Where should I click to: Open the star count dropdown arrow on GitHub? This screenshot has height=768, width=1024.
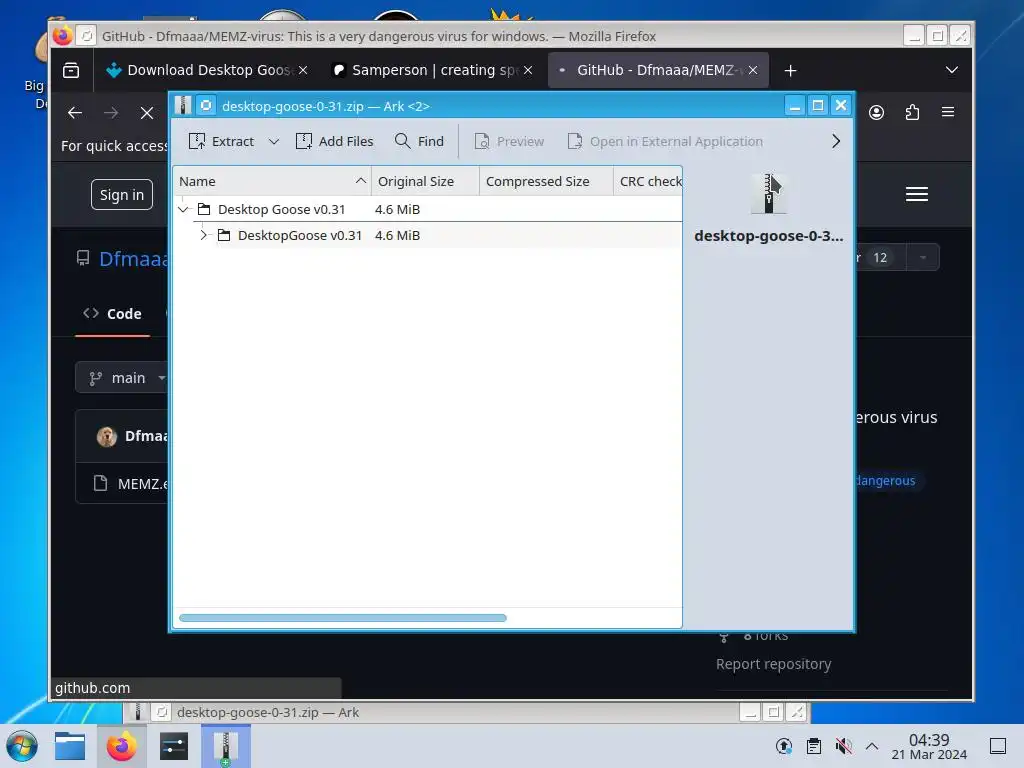tap(923, 257)
